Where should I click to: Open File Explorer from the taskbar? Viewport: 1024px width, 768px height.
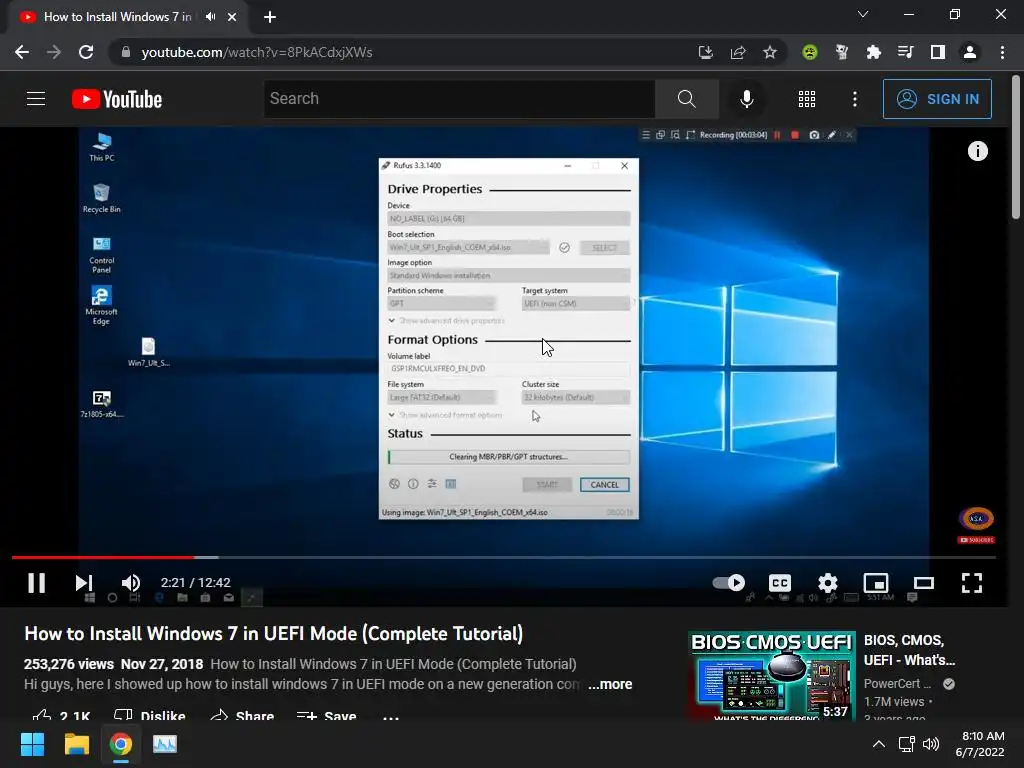click(x=76, y=744)
